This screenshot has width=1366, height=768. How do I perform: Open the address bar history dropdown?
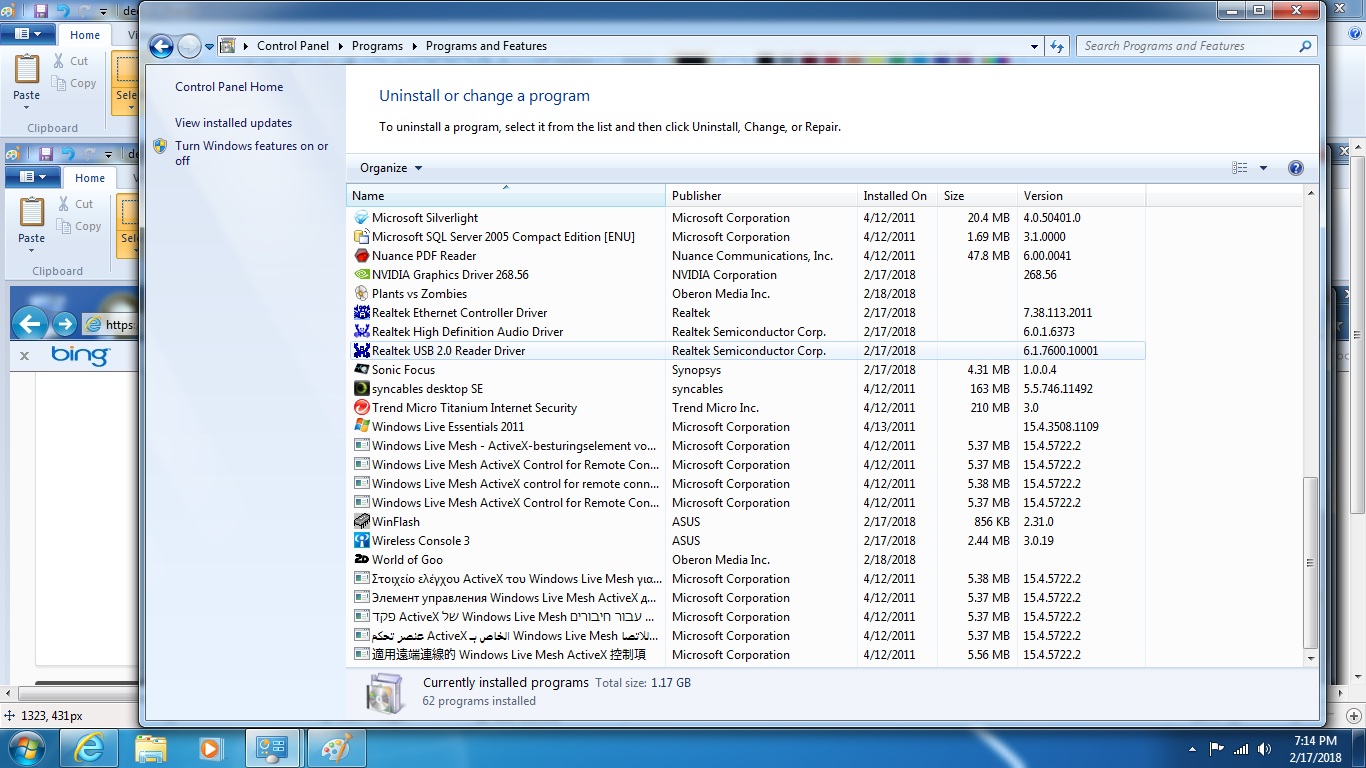click(x=1034, y=46)
